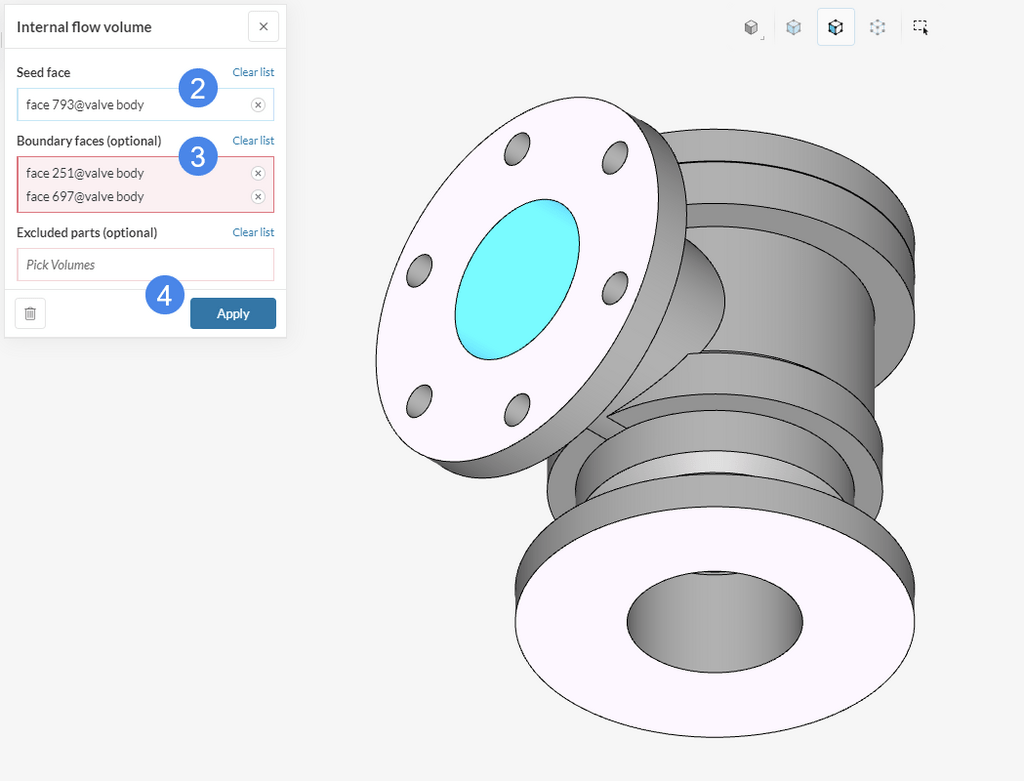
Task: Delete the internal flow volume operation
Action: click(30, 313)
